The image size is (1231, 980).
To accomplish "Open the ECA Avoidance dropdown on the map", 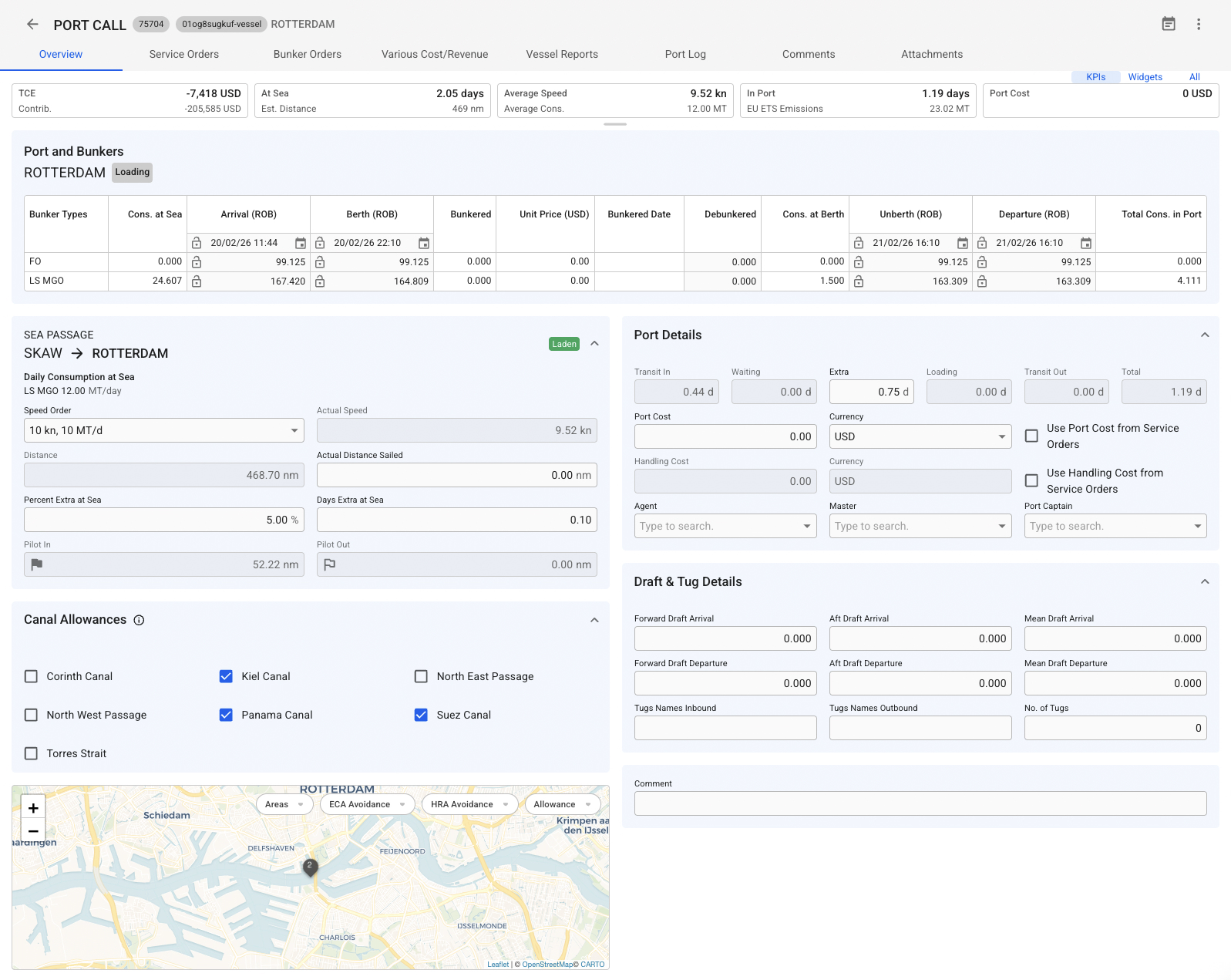I will pos(367,804).
